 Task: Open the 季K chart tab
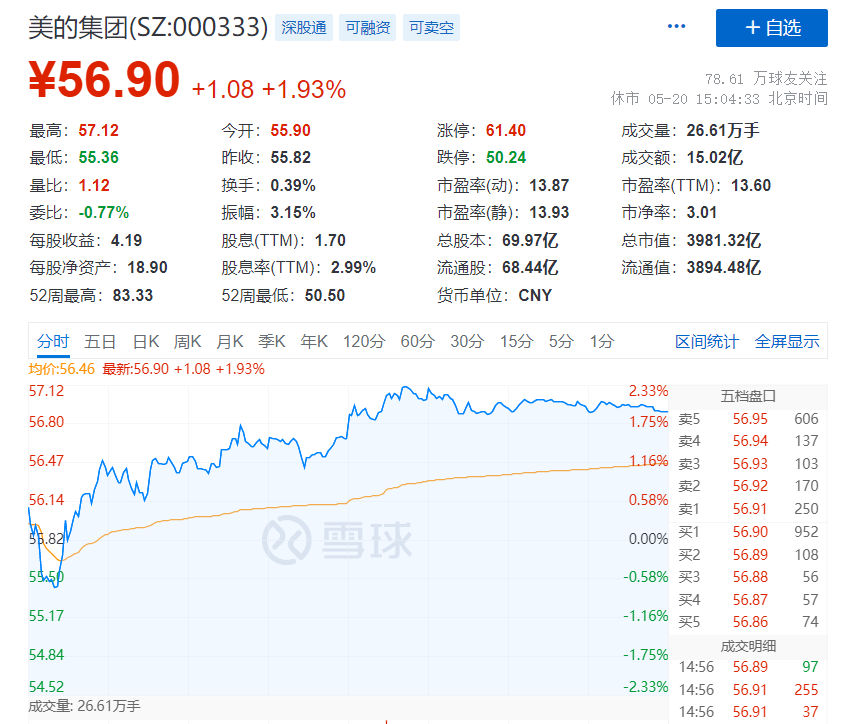pos(272,341)
